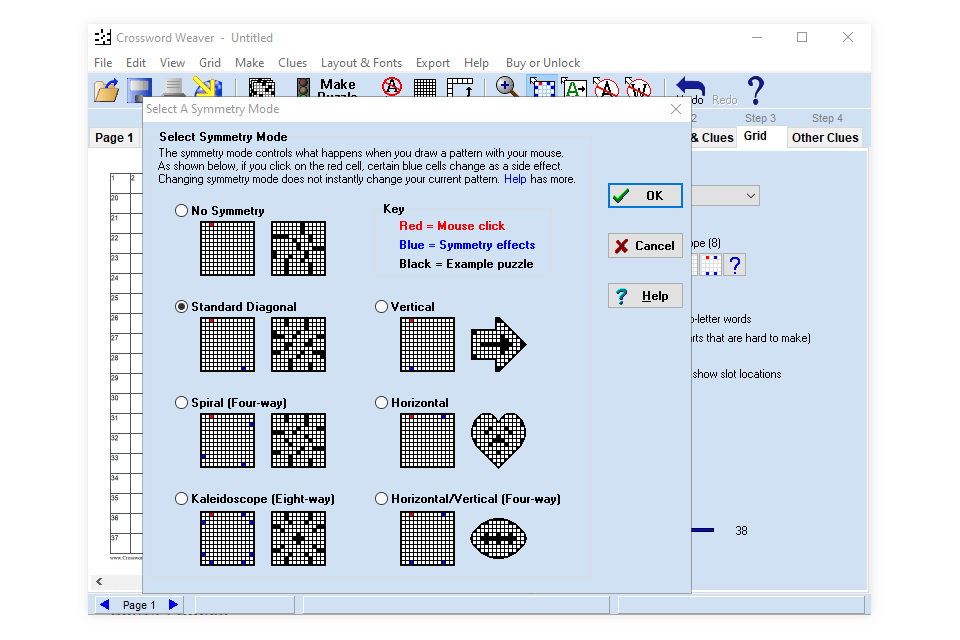Open the Export menu
This screenshot has width=960, height=640.
pos(433,63)
